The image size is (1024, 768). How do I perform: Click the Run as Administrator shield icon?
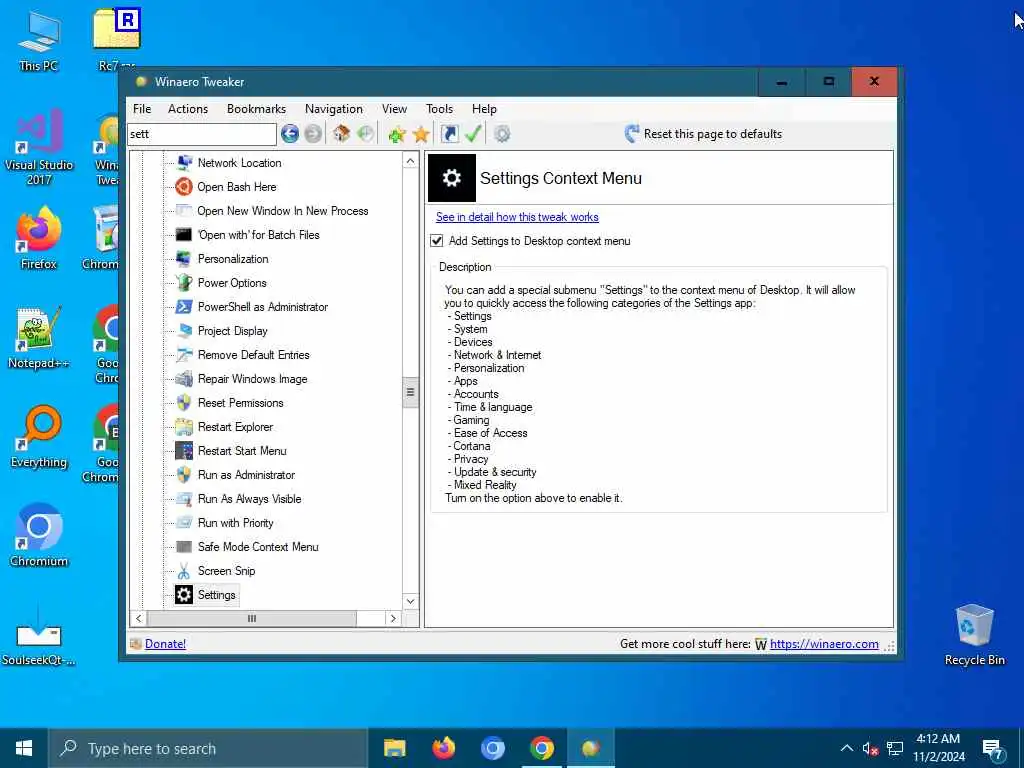[184, 475]
